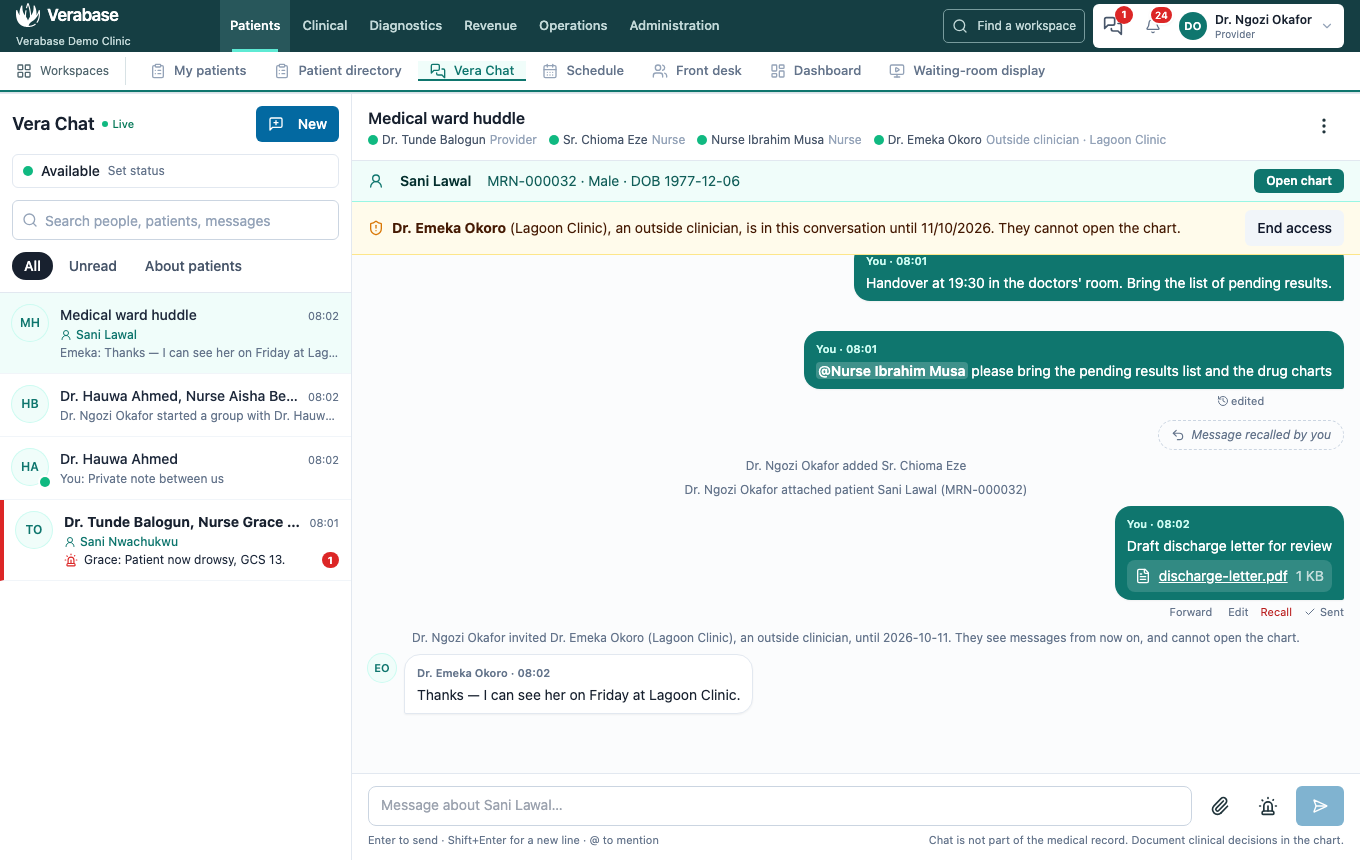The image size is (1360, 860).
Task: Open the conversation options kebab menu
Action: point(1324,126)
